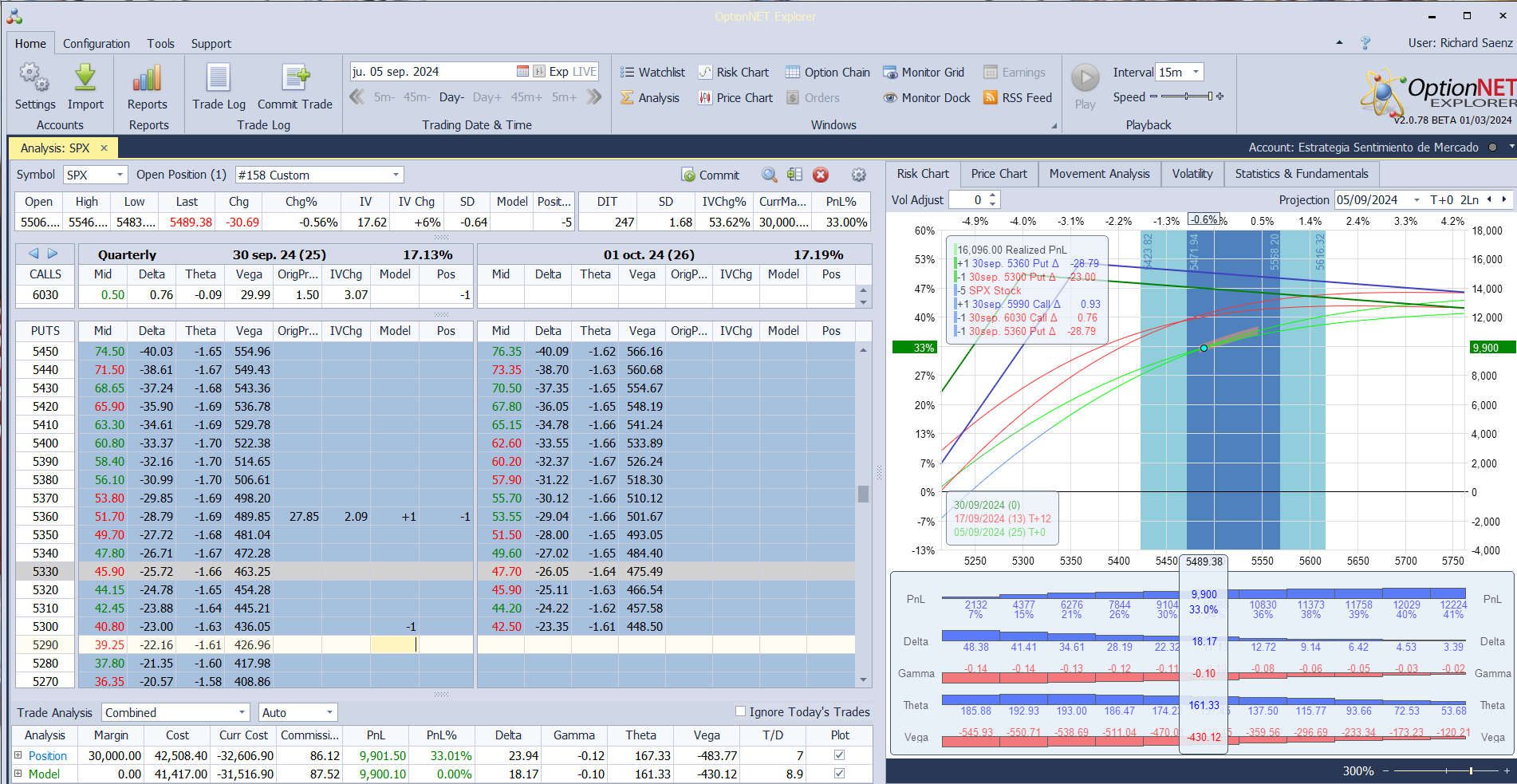Expand the Model row in Trade Analysis
1517x784 pixels.
click(18, 774)
